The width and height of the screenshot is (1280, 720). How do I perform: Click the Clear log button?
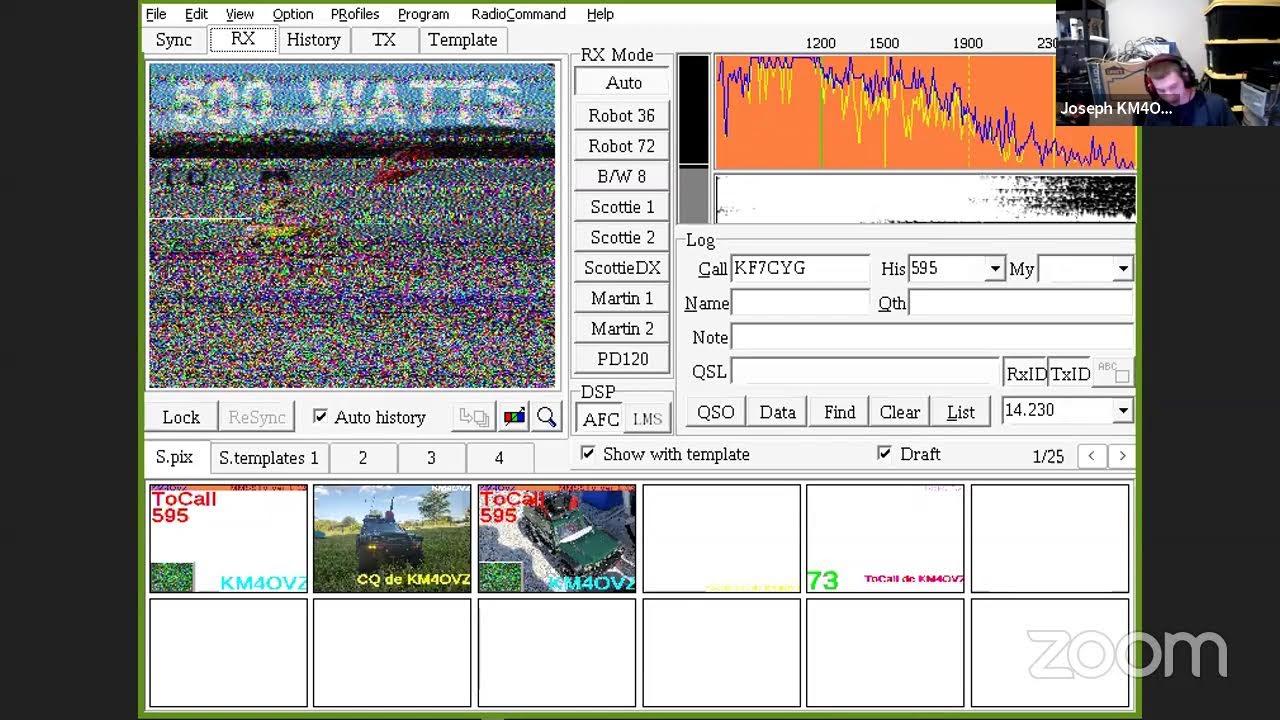(x=900, y=412)
